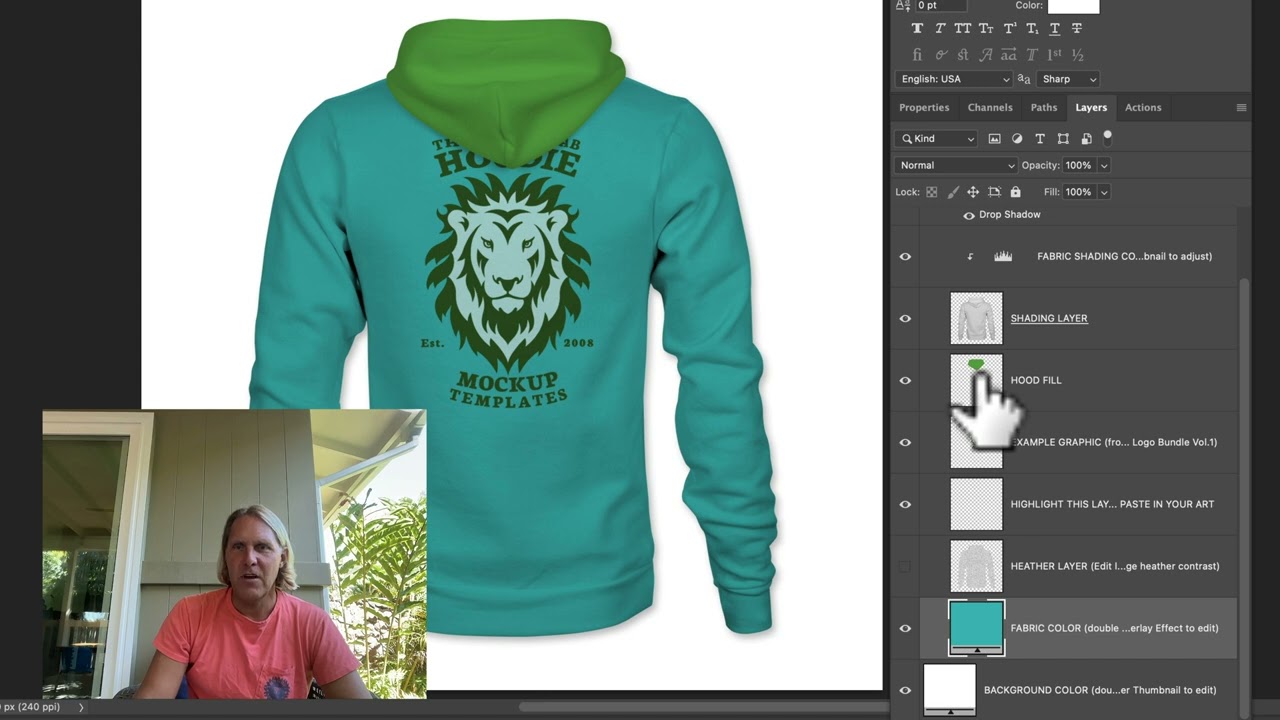Select the SHADING LAYER name

pyautogui.click(x=1049, y=319)
